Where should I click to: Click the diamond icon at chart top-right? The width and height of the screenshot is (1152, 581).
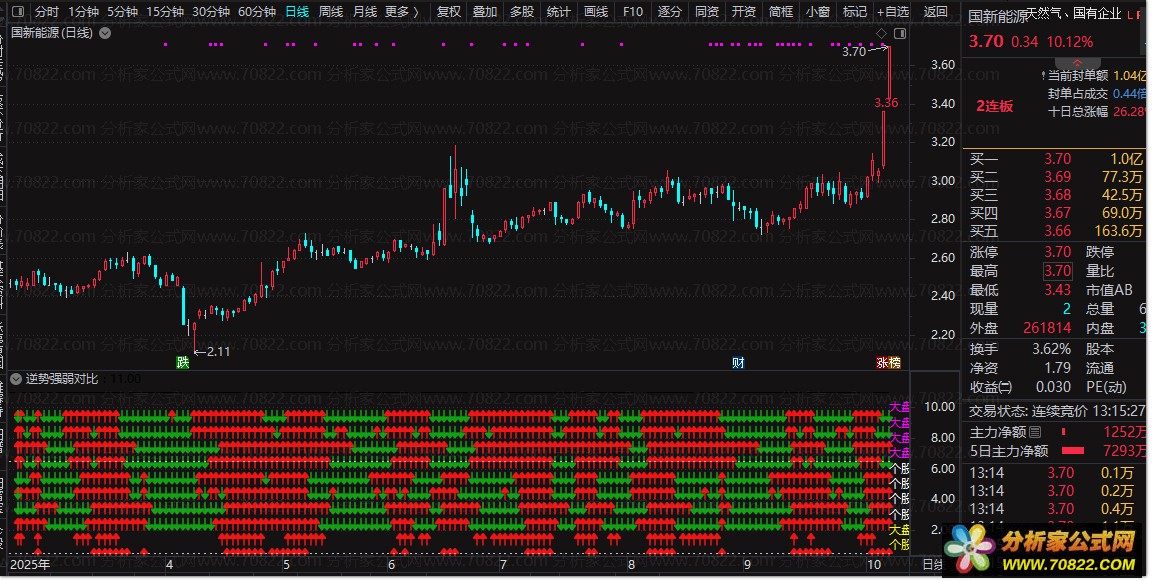(881, 34)
